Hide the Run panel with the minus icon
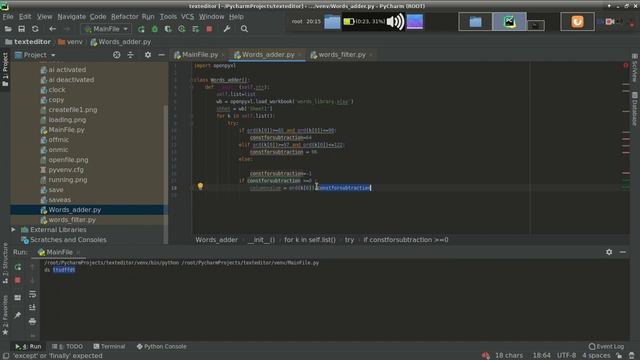The image size is (640, 360). pyautogui.click(x=623, y=252)
